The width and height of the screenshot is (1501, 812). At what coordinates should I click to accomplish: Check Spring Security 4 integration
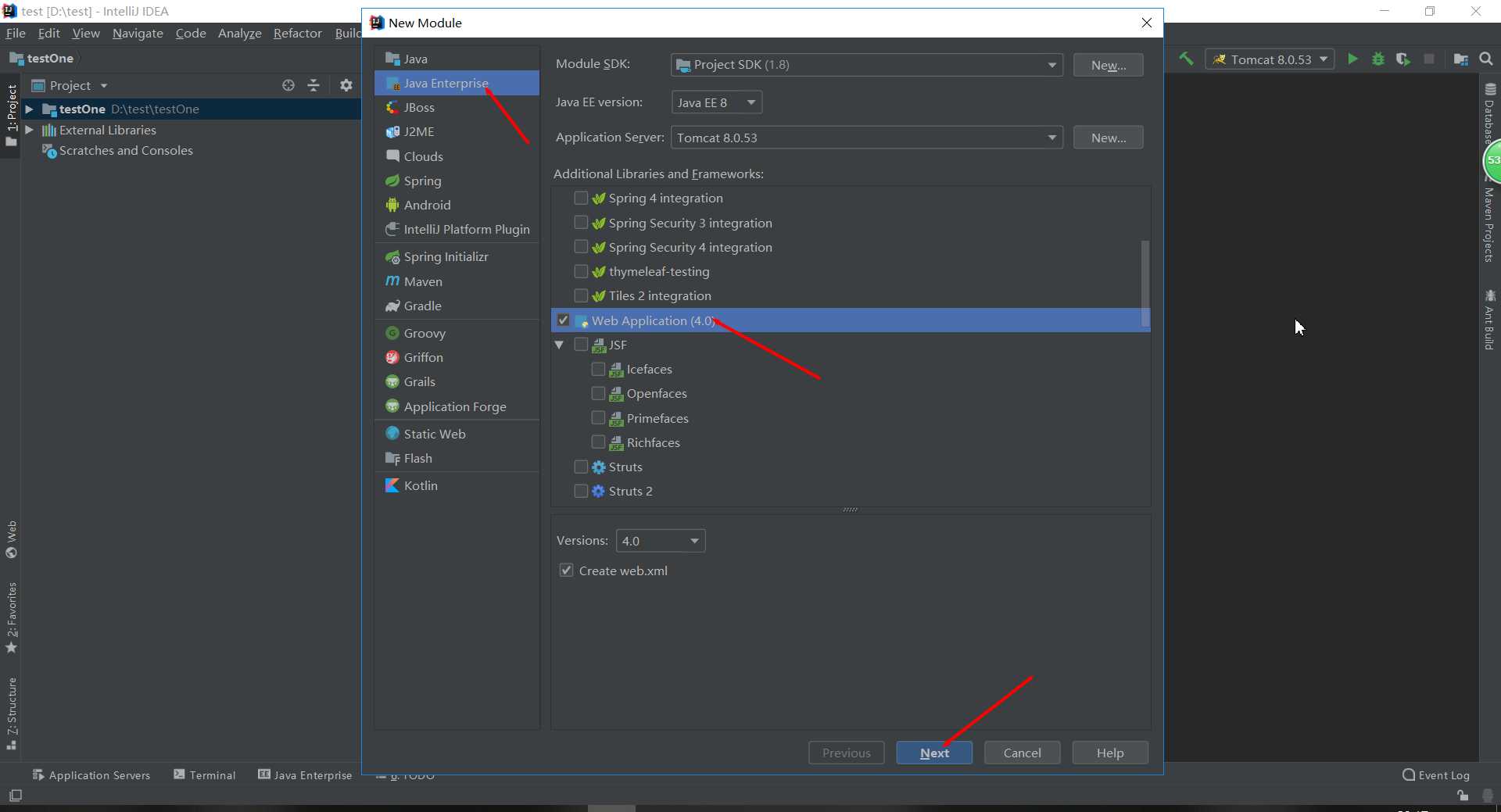click(581, 247)
